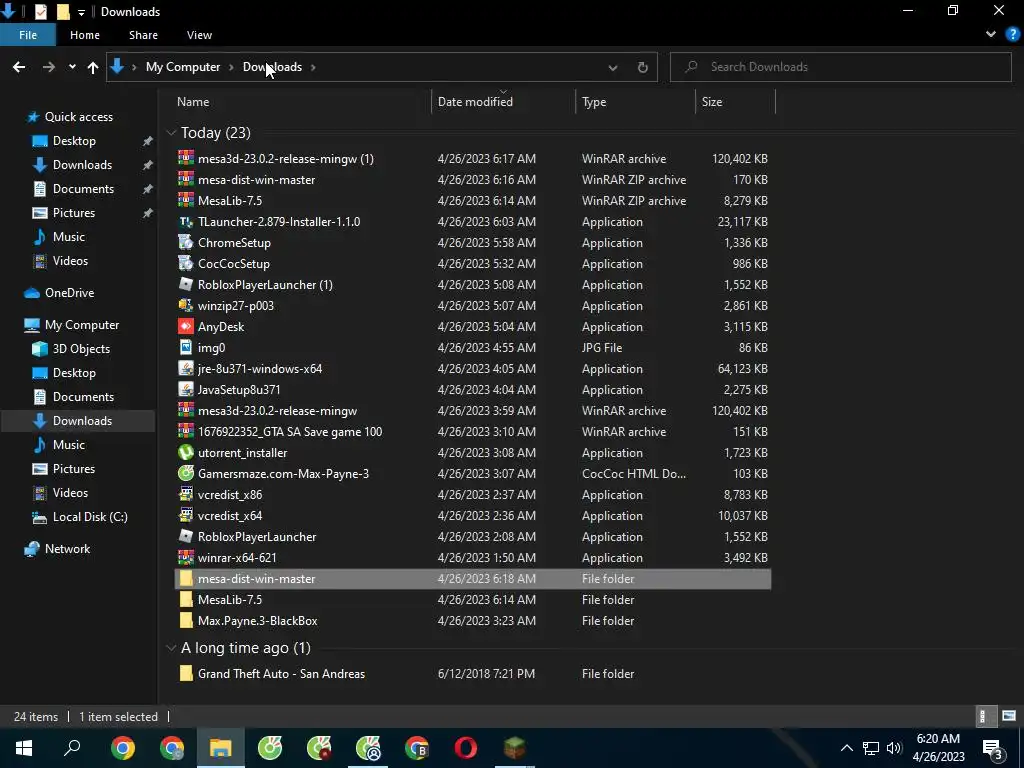Click My Computer in the address breadcrumb

point(183,67)
